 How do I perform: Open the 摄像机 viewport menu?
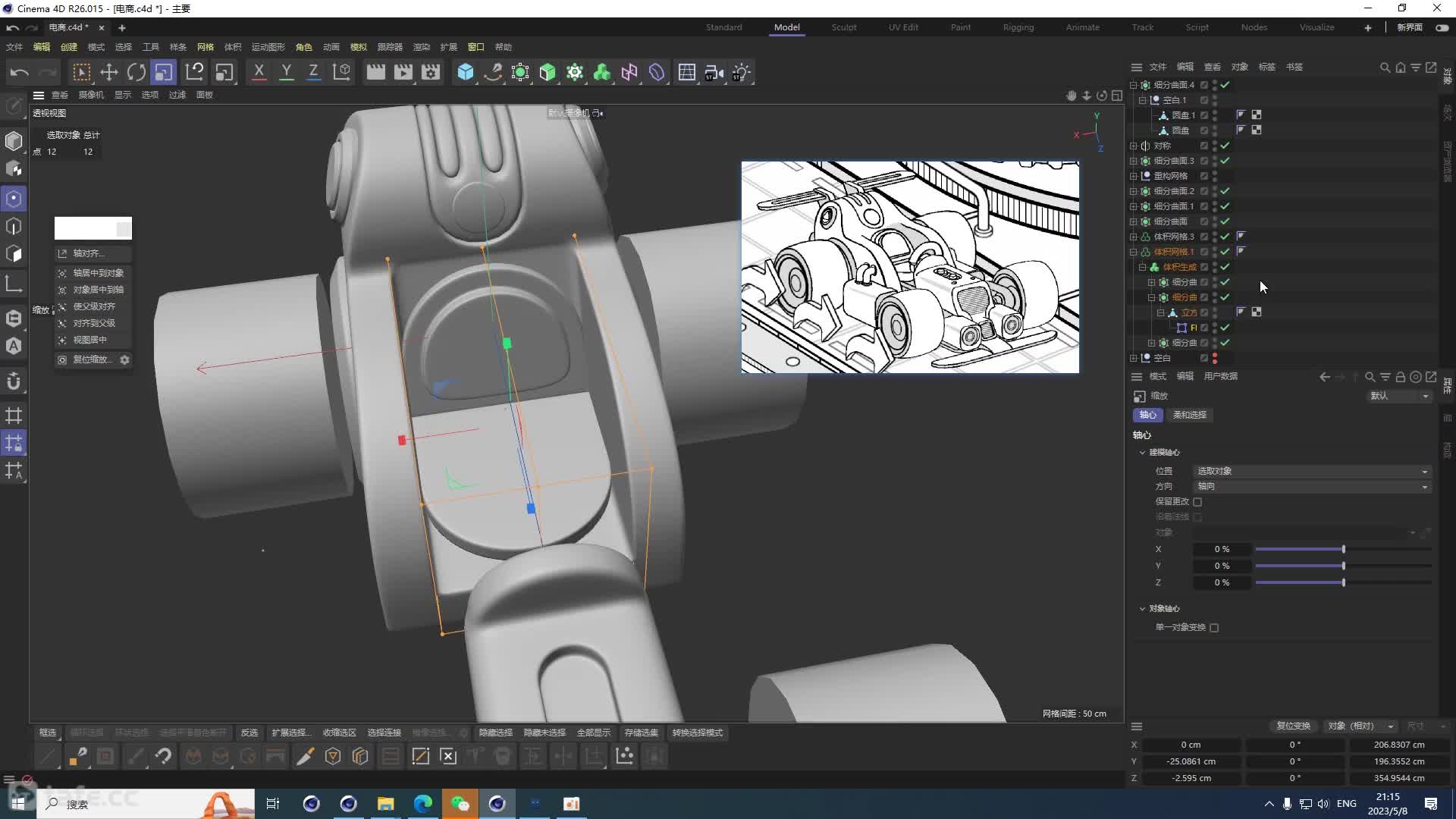[x=91, y=95]
